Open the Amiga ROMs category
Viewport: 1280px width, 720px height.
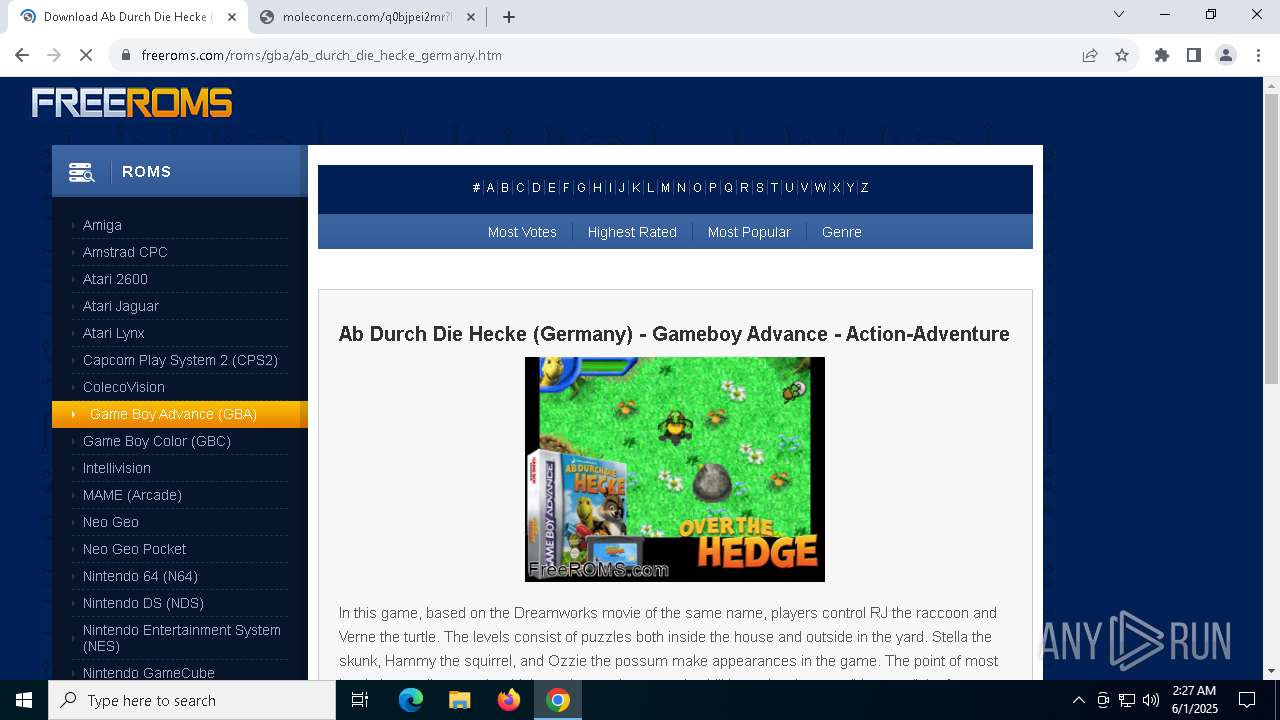pos(102,225)
